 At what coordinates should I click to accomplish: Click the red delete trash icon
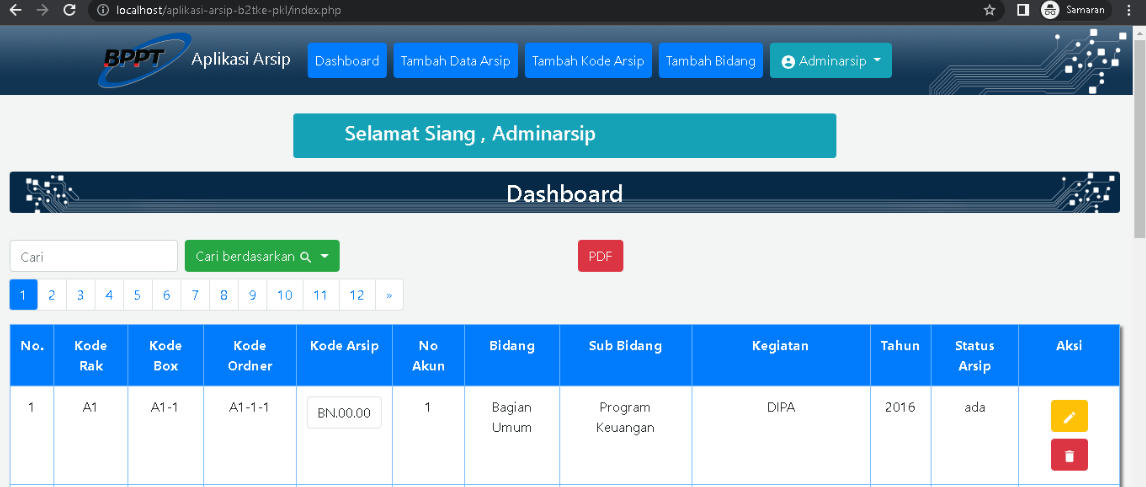[x=1069, y=455]
